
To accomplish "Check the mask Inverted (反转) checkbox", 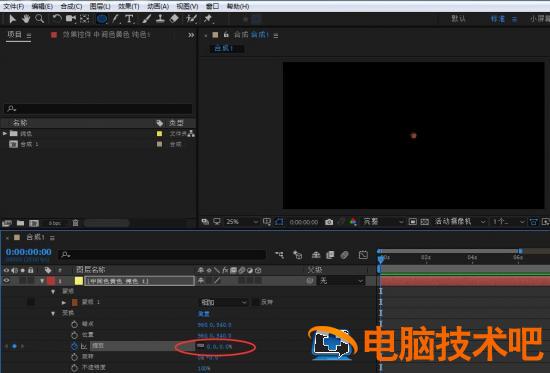I will (255, 302).
